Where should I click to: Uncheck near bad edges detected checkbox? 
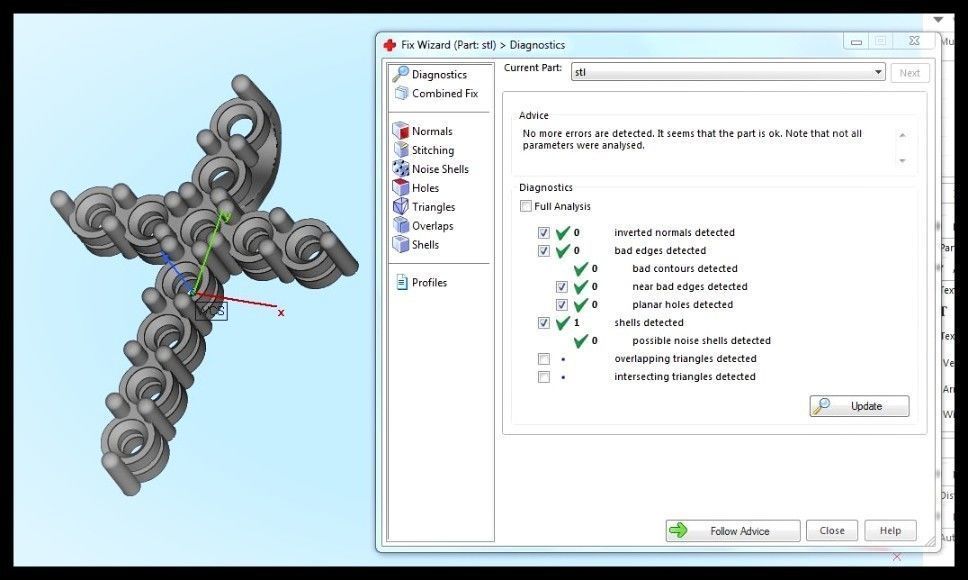coord(561,286)
